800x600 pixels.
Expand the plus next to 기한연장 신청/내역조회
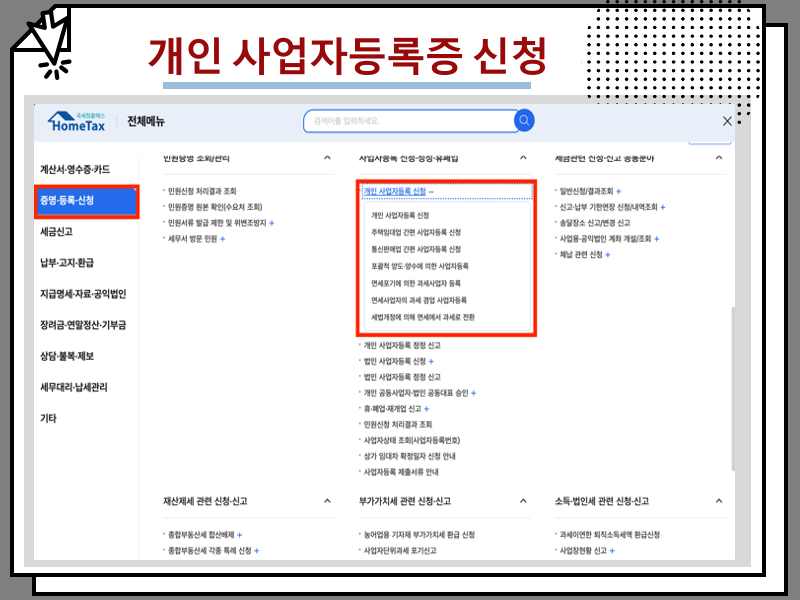[663, 207]
